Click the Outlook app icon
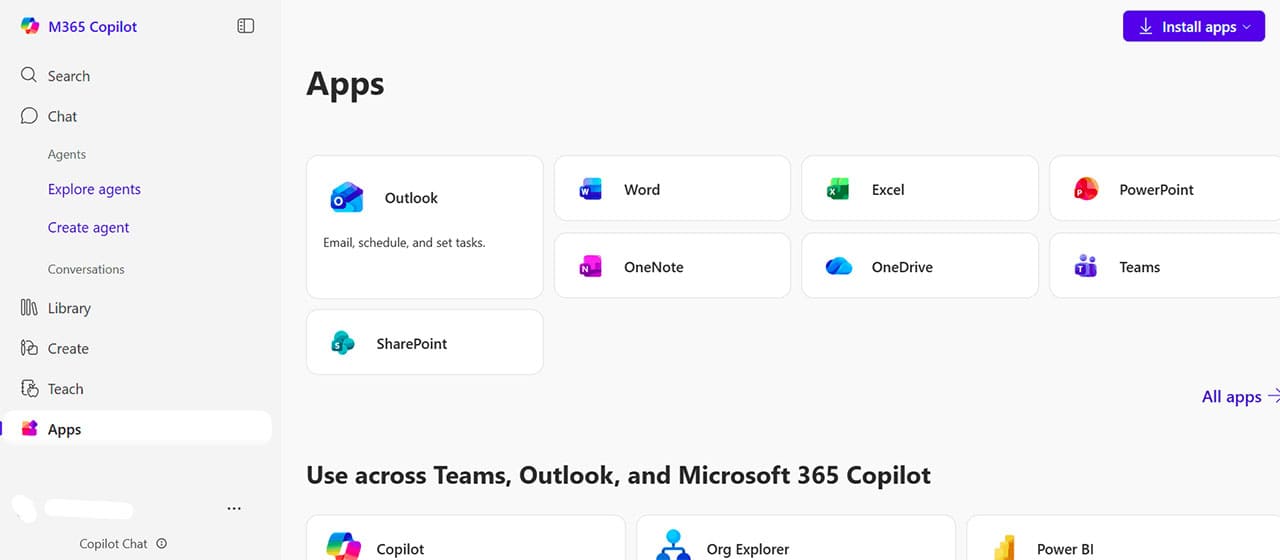 click(x=347, y=198)
